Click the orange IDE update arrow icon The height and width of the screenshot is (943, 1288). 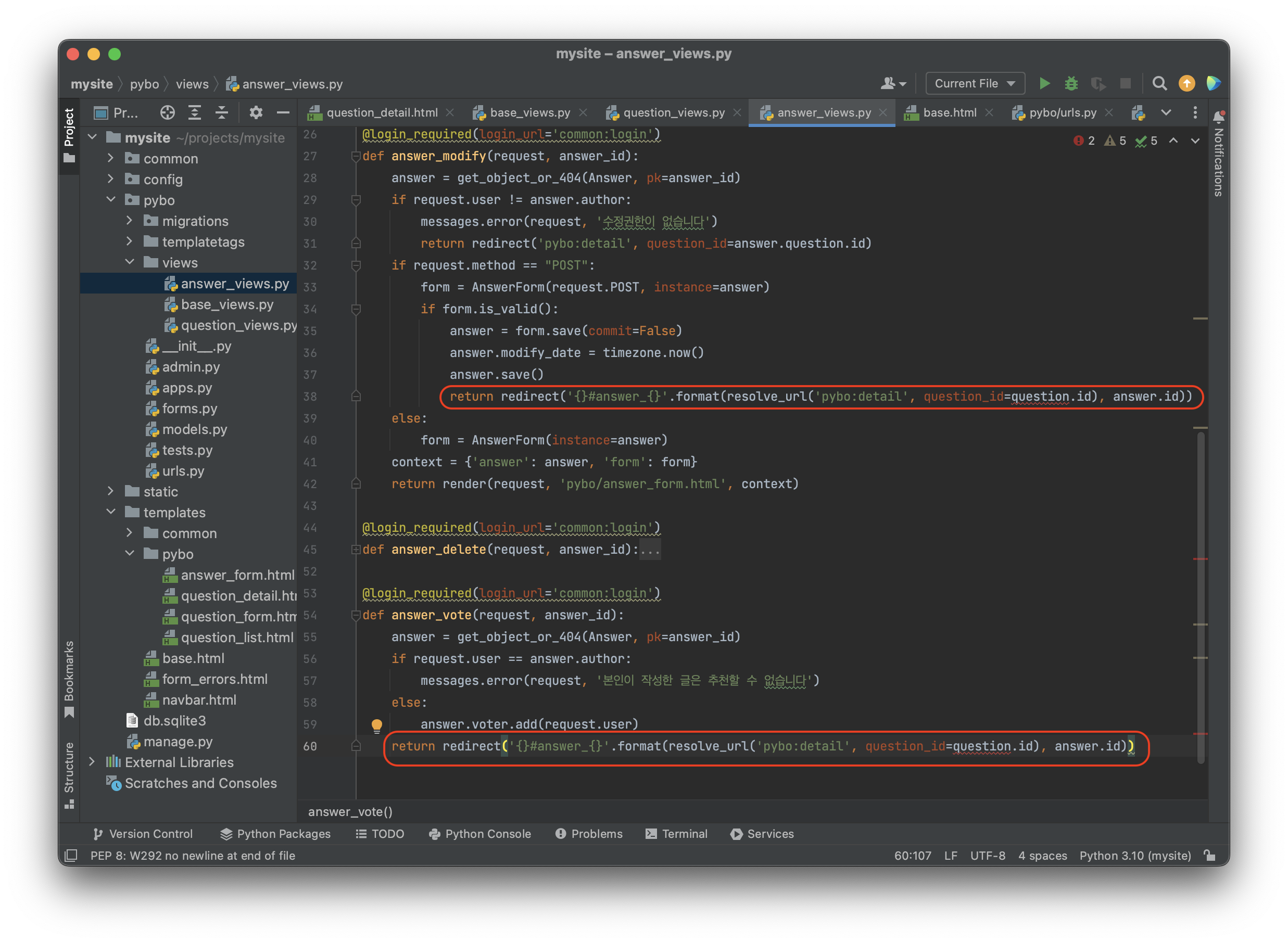pos(1186,84)
